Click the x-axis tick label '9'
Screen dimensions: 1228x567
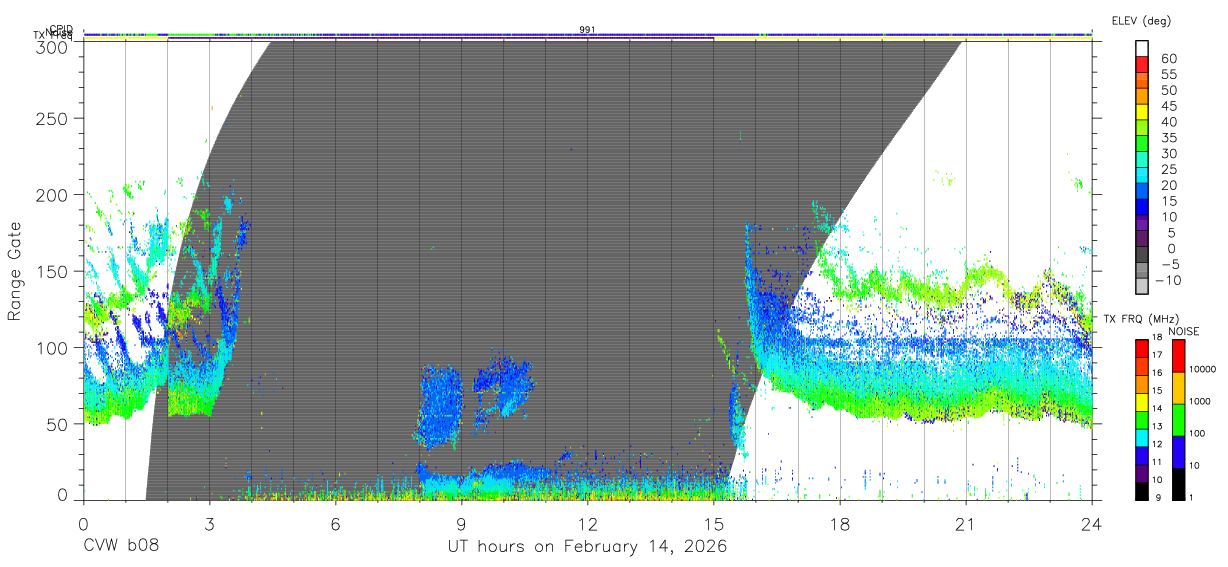[x=461, y=524]
